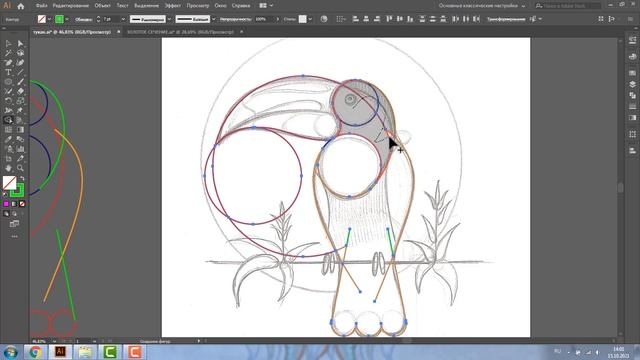Select the Perspective Grid tool
640x360 pixels.
click(20, 120)
